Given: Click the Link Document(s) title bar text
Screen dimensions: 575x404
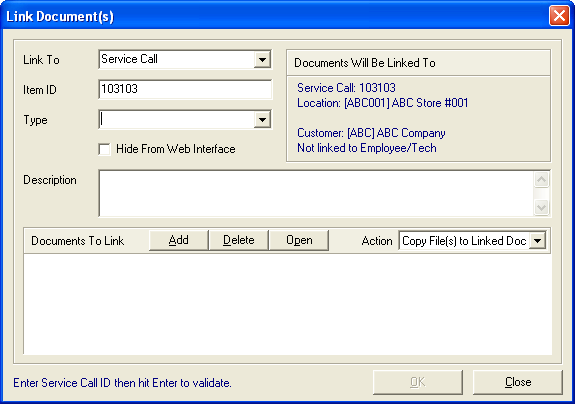Looking at the screenshot, I should pyautogui.click(x=60, y=16).
